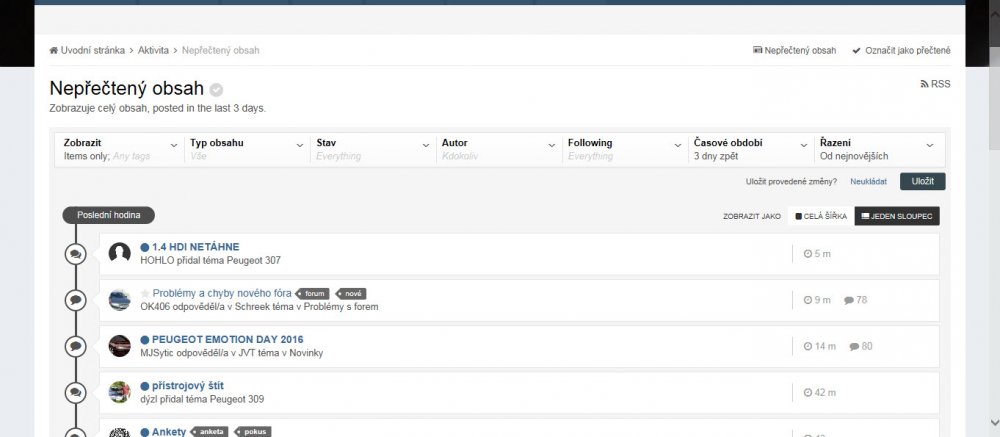Expand the Řazení sort dropdown
1000x437 pixels.
click(x=878, y=149)
